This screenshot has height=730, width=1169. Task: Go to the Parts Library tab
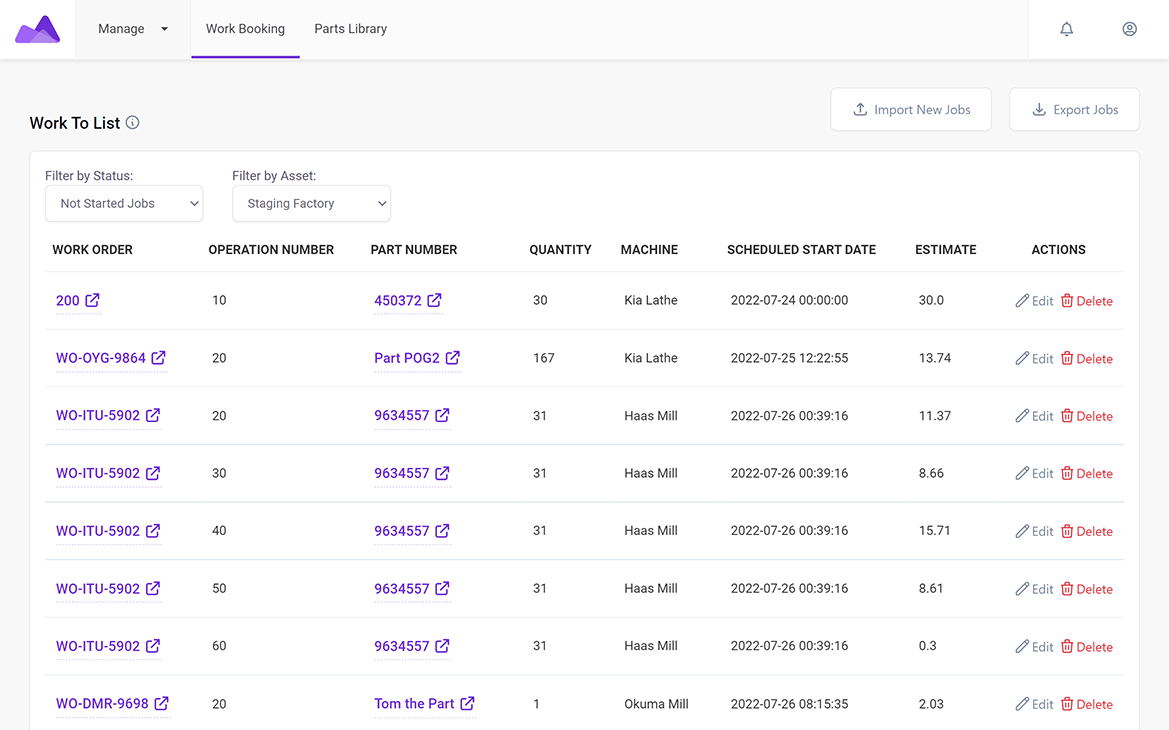coord(350,29)
